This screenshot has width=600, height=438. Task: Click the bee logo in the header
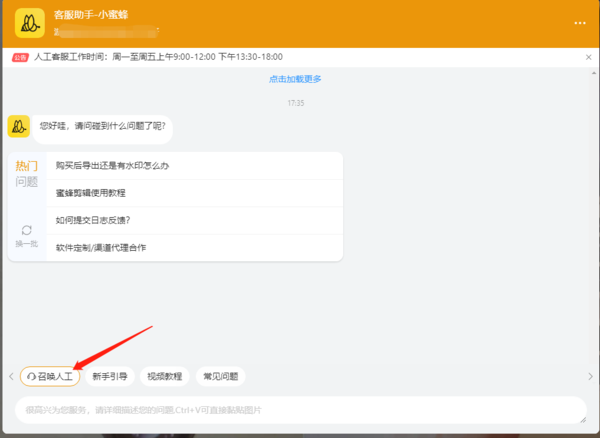pyautogui.click(x=29, y=22)
